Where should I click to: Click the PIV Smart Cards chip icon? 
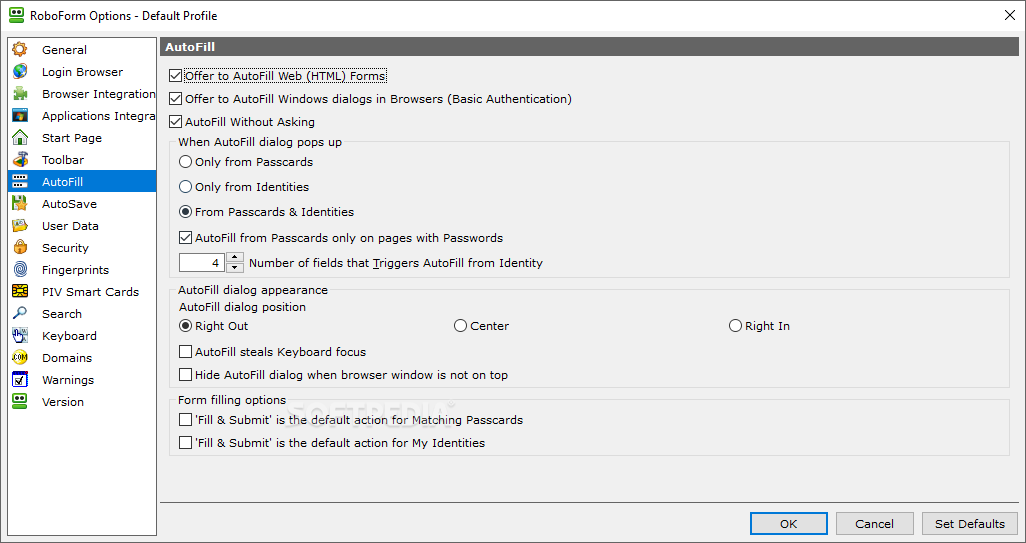[x=20, y=292]
